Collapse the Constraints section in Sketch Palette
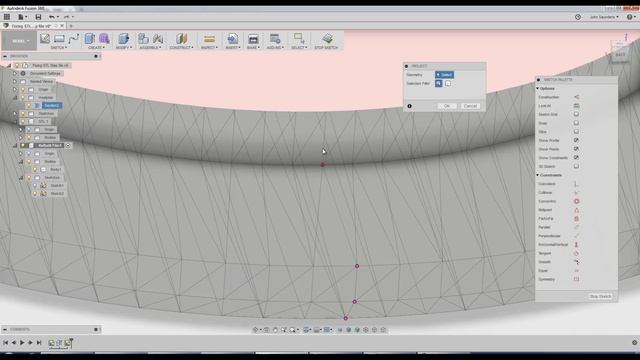Image resolution: width=640 pixels, height=360 pixels. pos(538,175)
